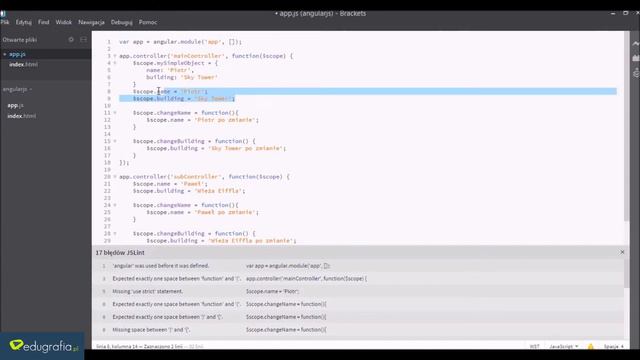Open the Pomoc menu
This screenshot has width=640, height=360.
click(148, 22)
